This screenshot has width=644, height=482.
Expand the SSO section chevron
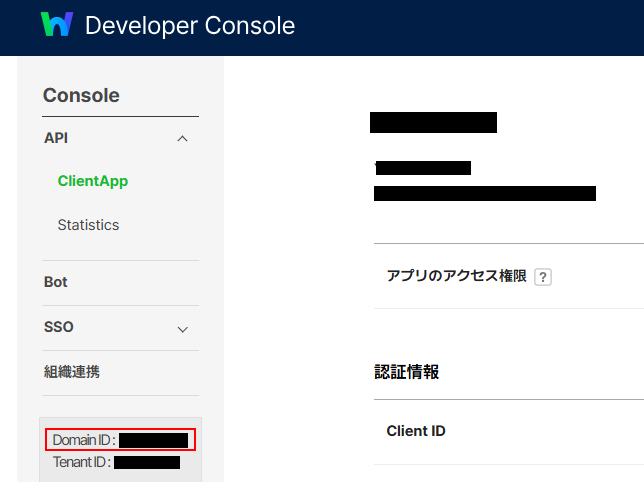pyautogui.click(x=182, y=328)
